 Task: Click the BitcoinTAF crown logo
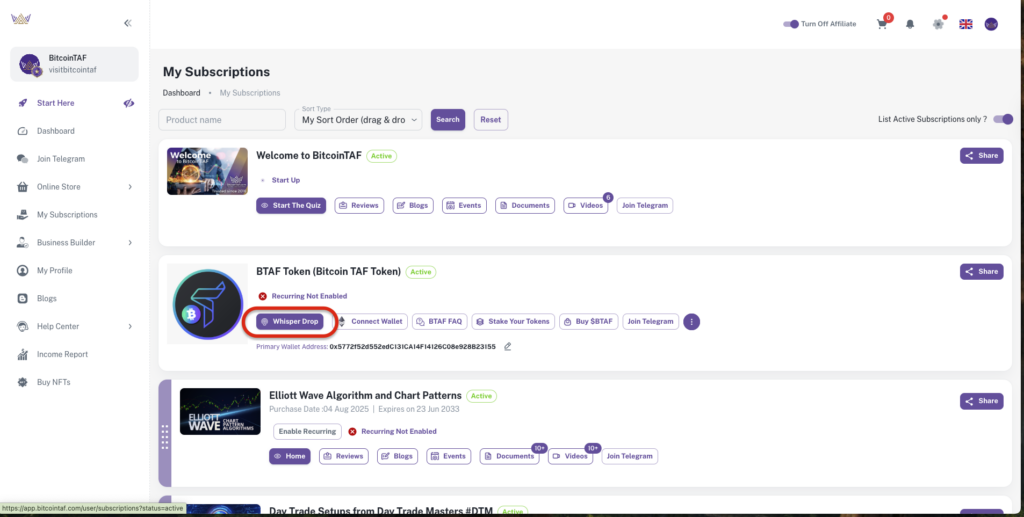20,19
